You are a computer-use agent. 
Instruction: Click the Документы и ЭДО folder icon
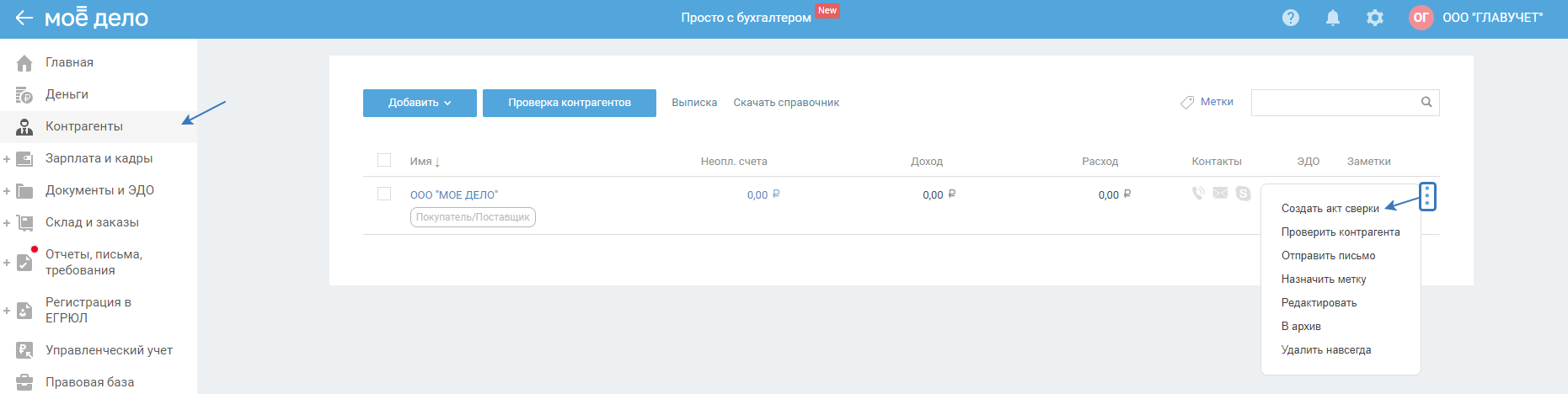pyautogui.click(x=24, y=190)
